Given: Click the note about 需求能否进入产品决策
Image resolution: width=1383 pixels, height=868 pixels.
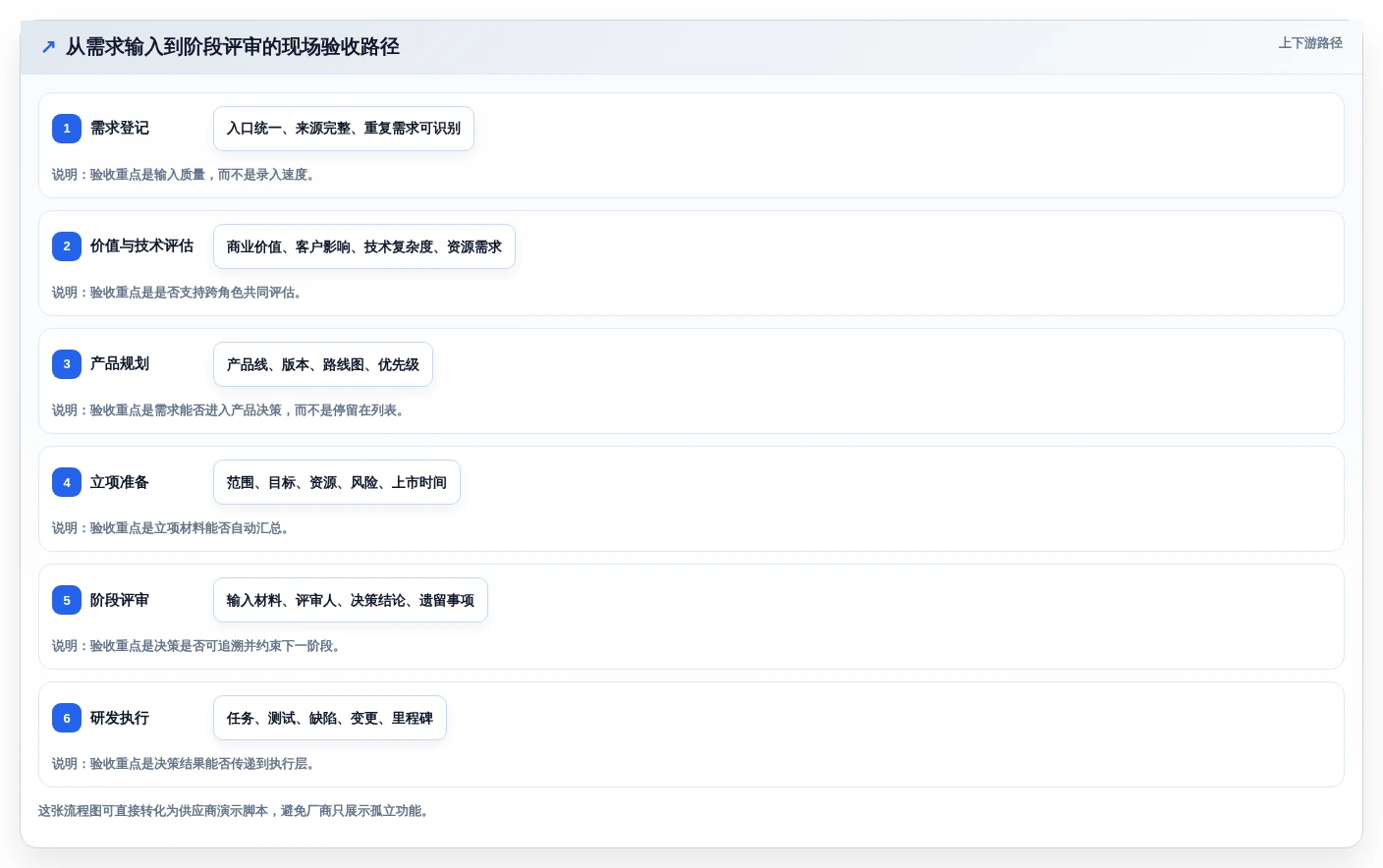Looking at the screenshot, I should click(228, 410).
